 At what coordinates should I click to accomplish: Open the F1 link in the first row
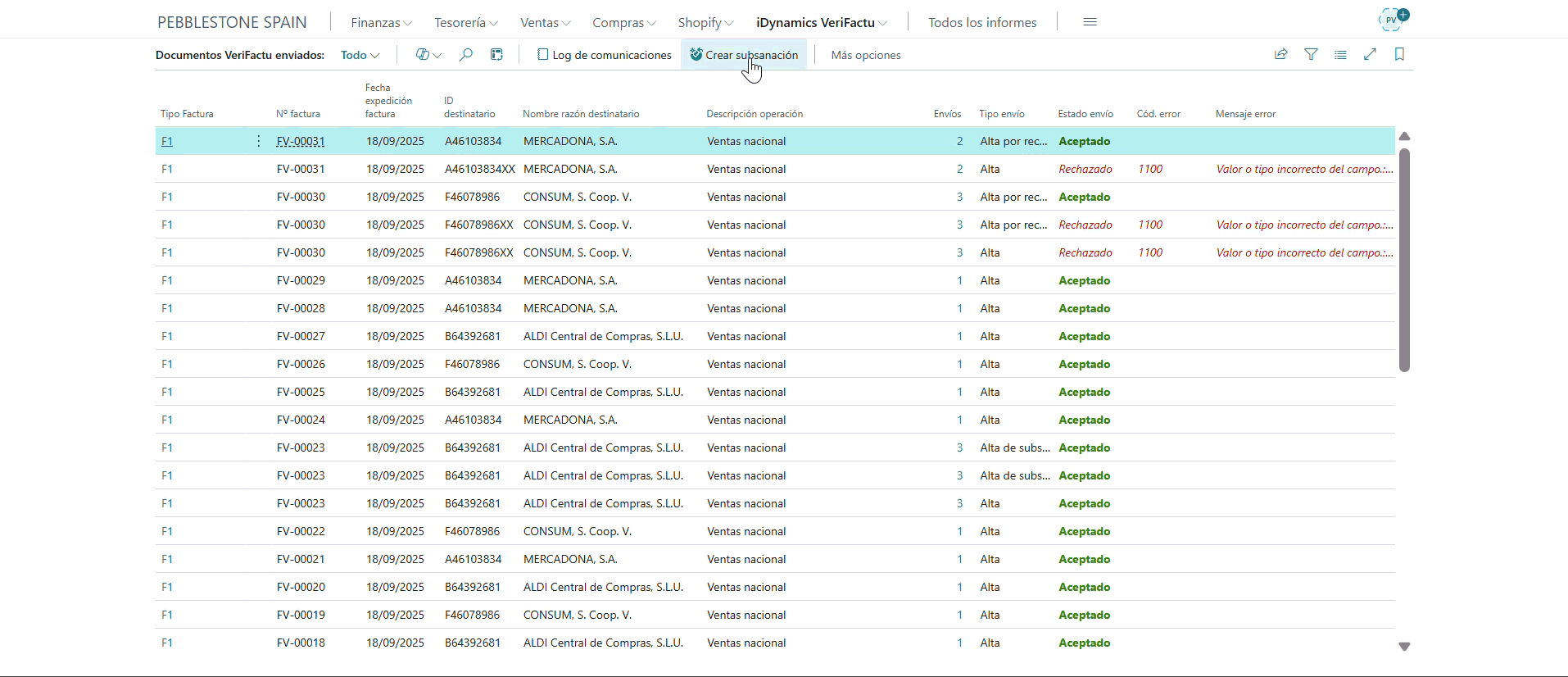pos(167,142)
